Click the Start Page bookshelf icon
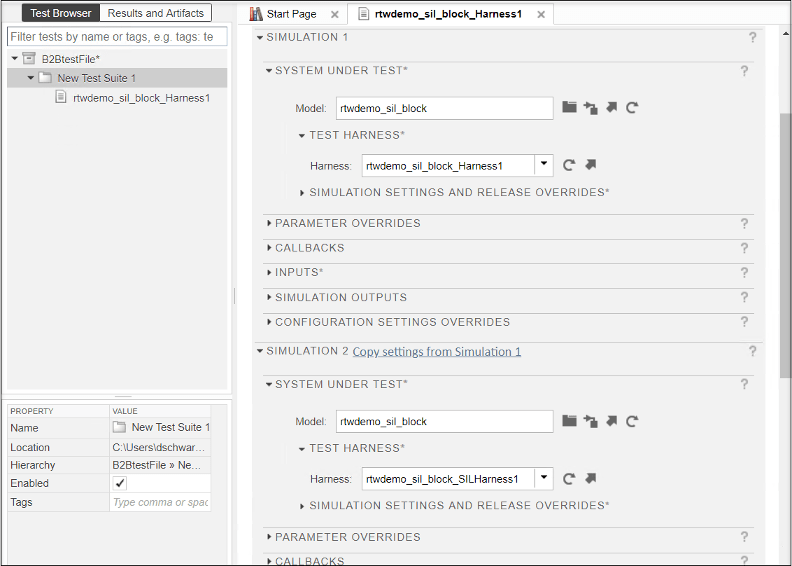The height and width of the screenshot is (566, 792). [256, 14]
